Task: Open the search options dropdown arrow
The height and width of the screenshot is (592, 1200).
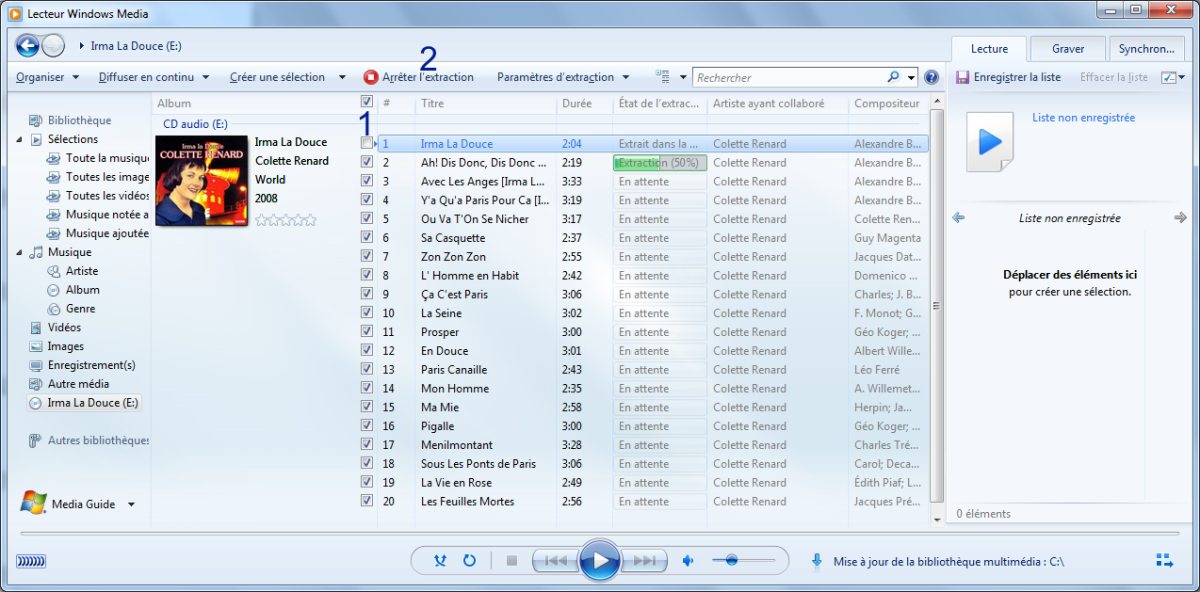Action: [x=911, y=77]
